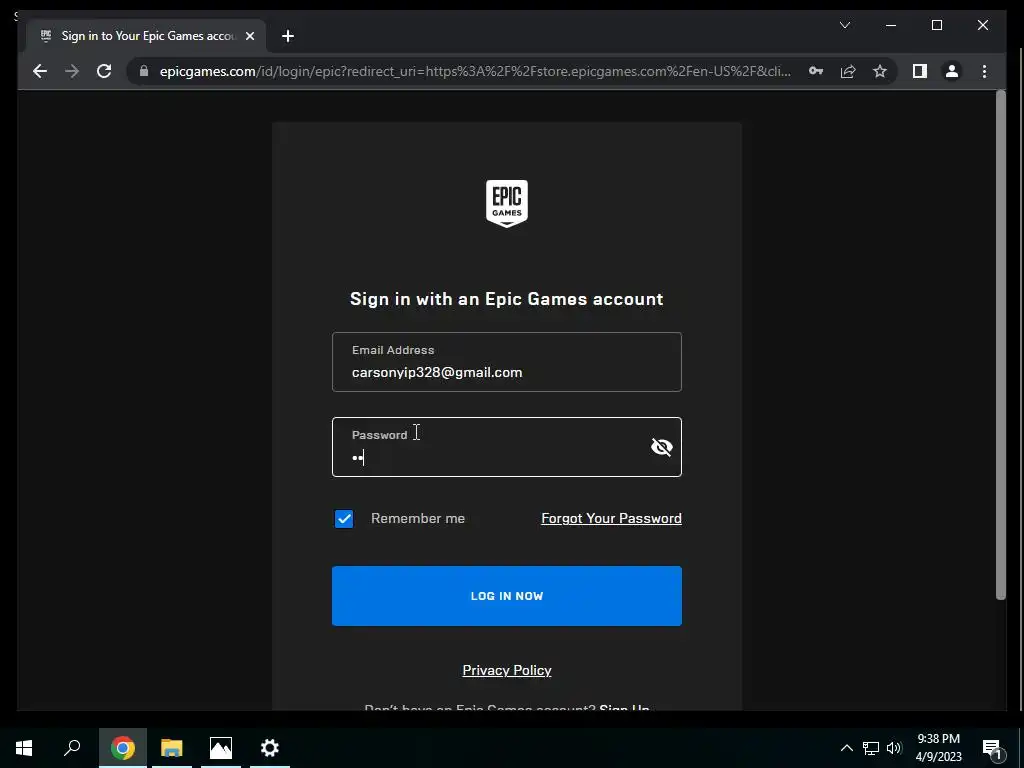This screenshot has height=768, width=1024.
Task: Click the share page icon
Action: click(x=848, y=71)
